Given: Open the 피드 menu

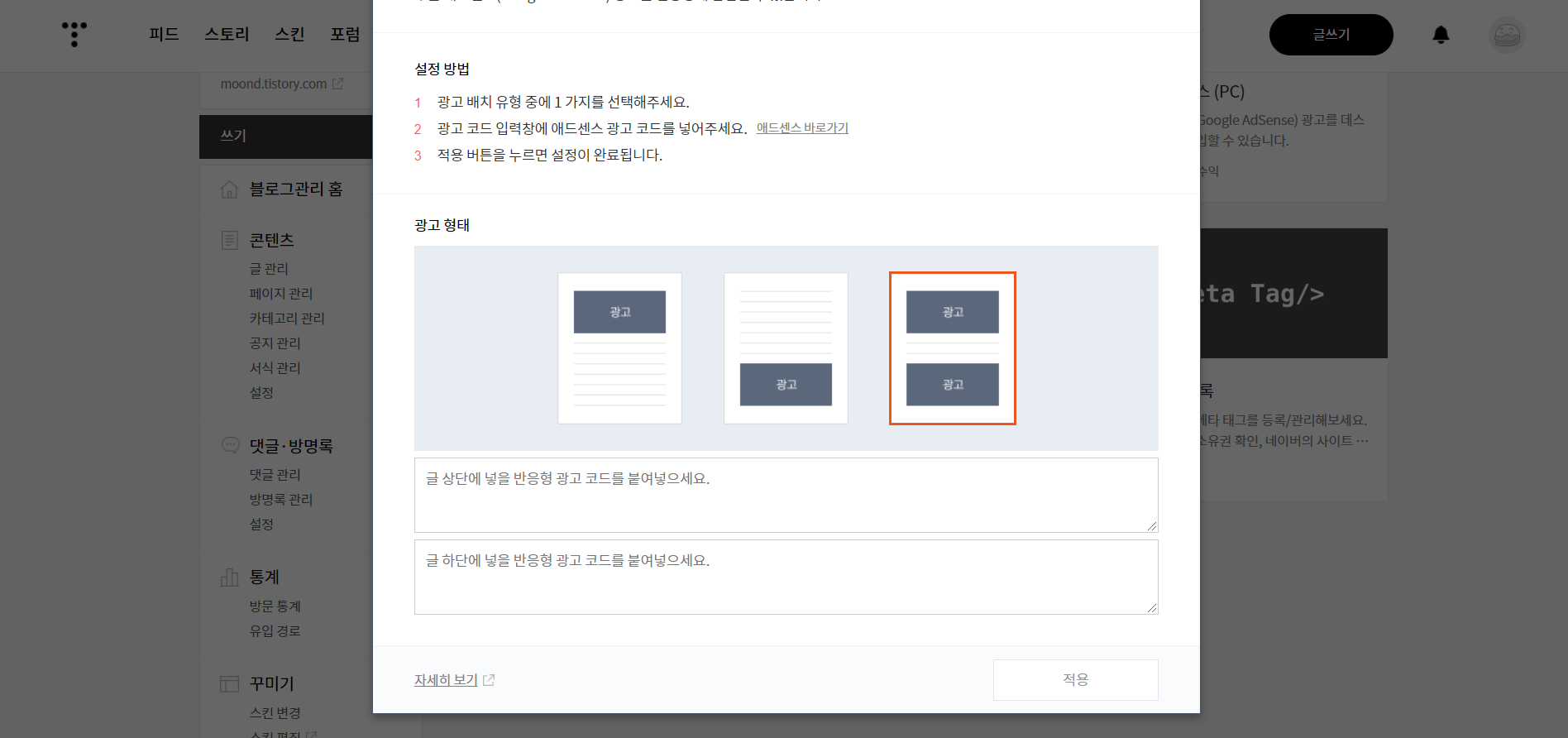Looking at the screenshot, I should click(164, 34).
